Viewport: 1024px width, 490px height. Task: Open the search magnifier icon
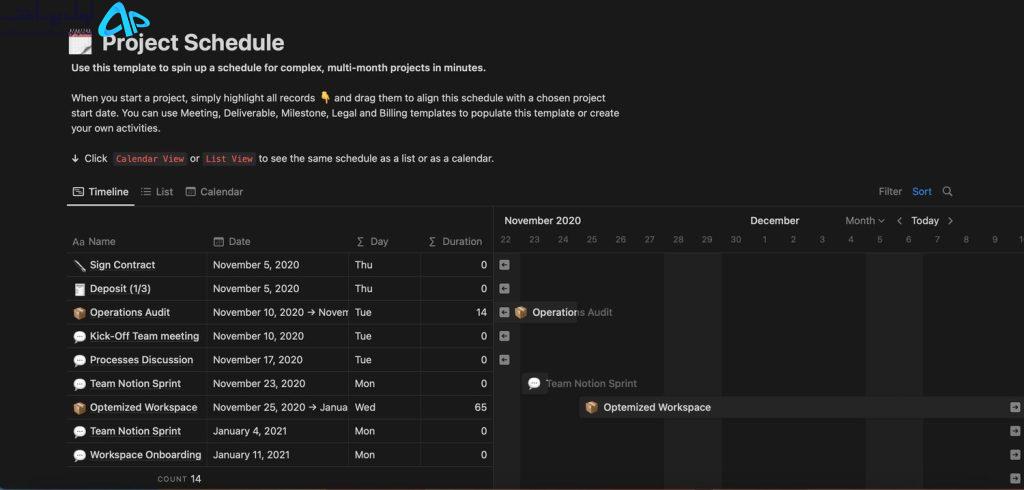pyautogui.click(x=948, y=191)
